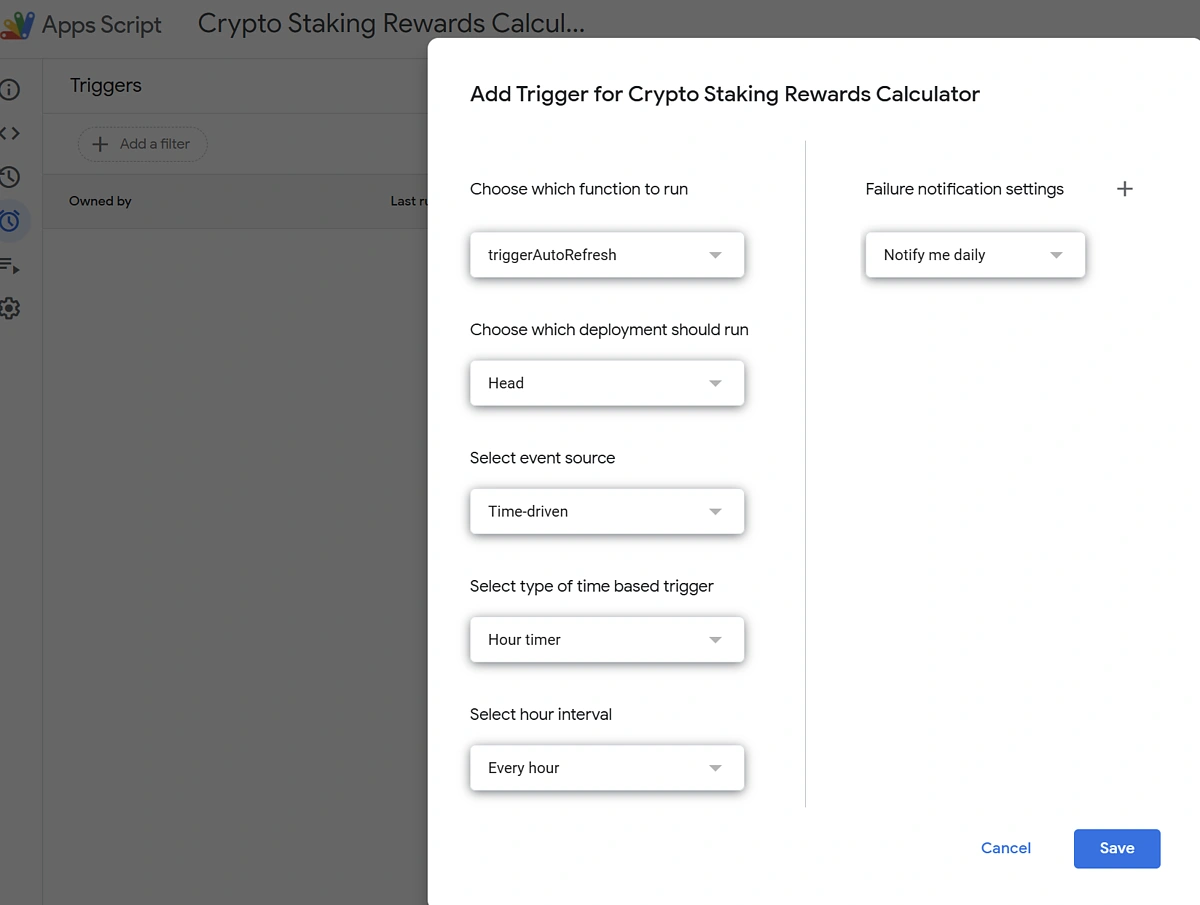1200x905 pixels.
Task: Open the function selector showing triggerAutoRefresh
Action: [606, 255]
